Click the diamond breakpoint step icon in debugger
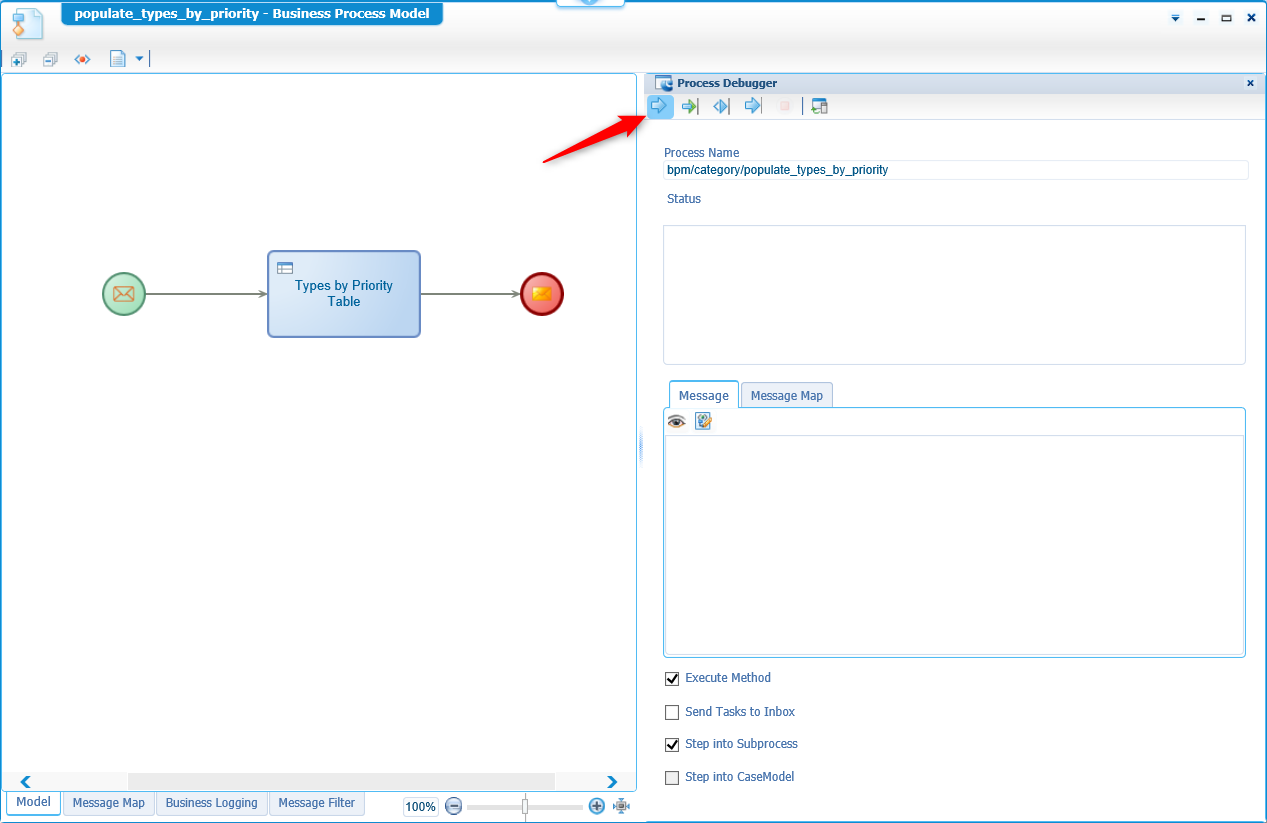 [721, 106]
